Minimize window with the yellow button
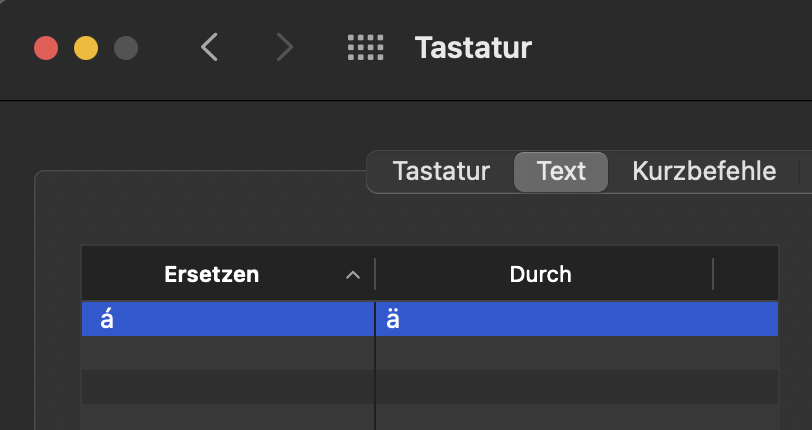This screenshot has width=812, height=430. [x=86, y=48]
